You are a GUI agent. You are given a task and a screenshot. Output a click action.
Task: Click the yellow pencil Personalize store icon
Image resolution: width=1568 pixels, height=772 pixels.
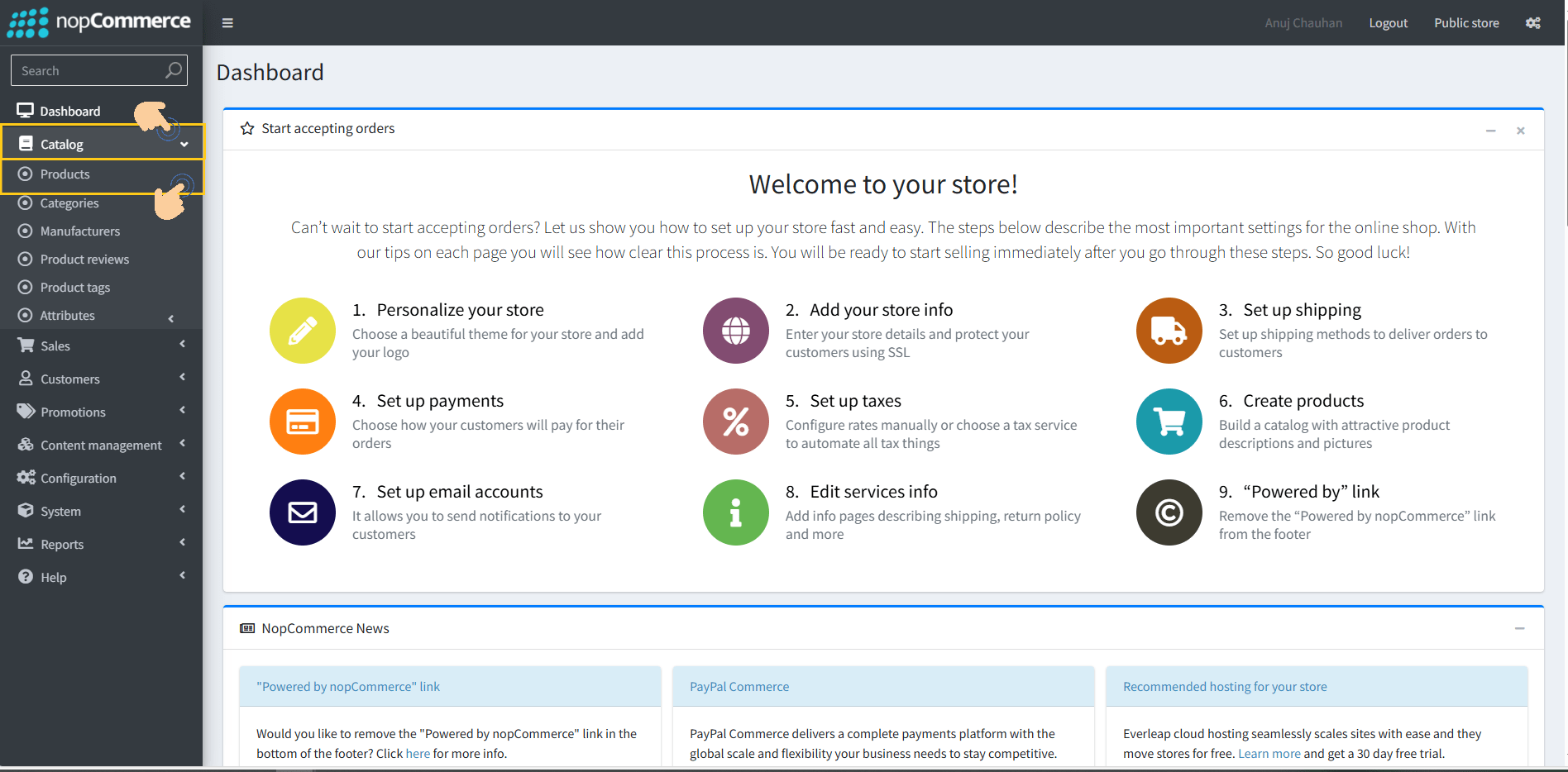(x=303, y=331)
